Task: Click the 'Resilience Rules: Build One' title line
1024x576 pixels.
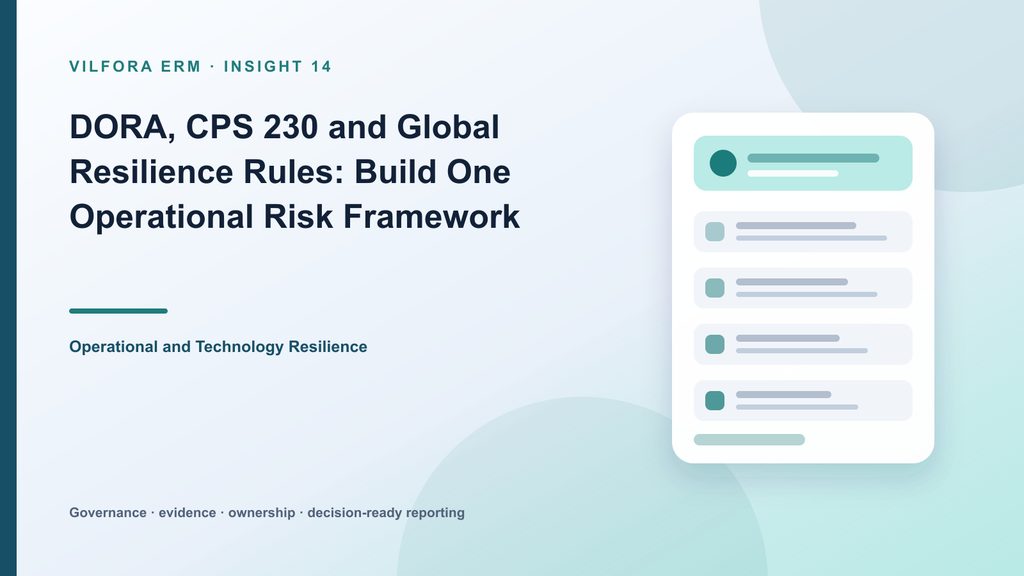Action: pos(290,172)
